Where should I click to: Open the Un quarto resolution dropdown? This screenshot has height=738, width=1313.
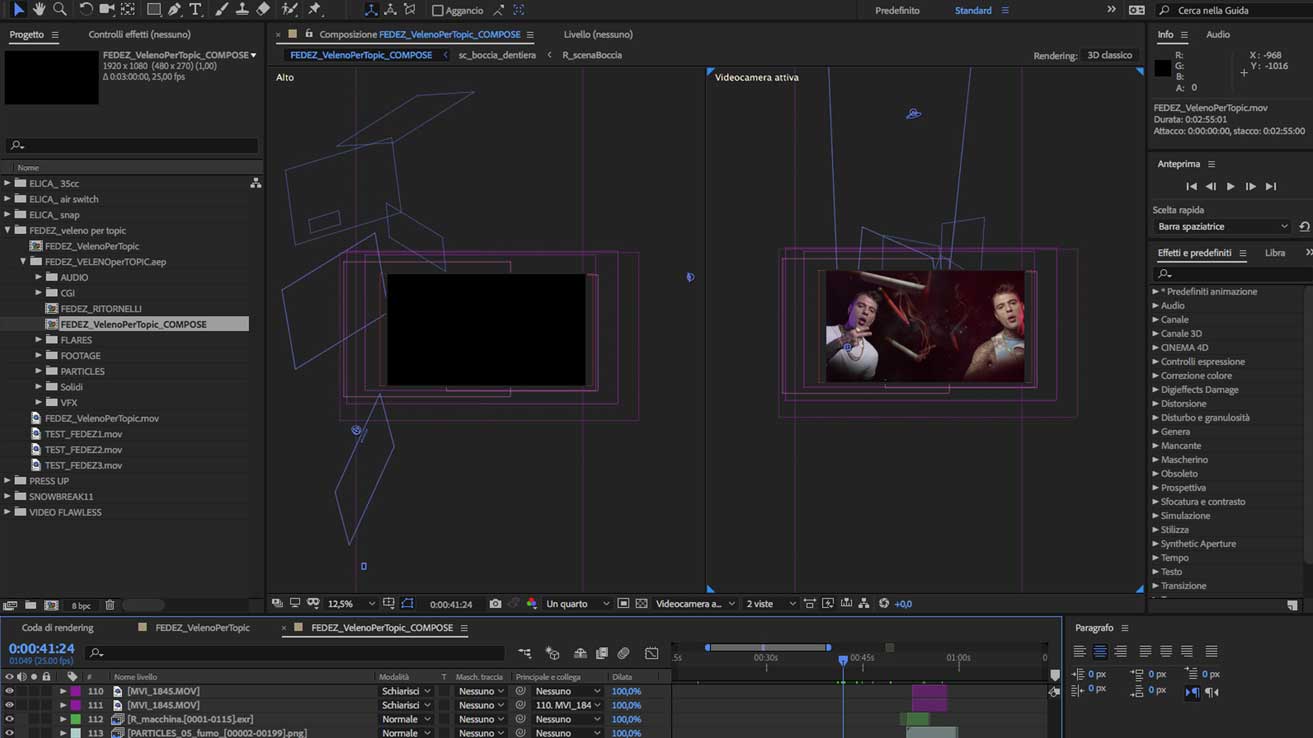[x=577, y=604]
